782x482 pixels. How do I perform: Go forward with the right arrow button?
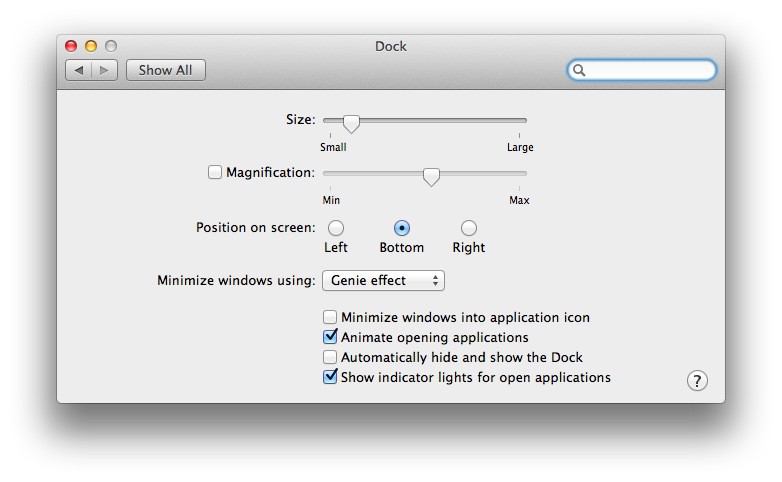106,70
